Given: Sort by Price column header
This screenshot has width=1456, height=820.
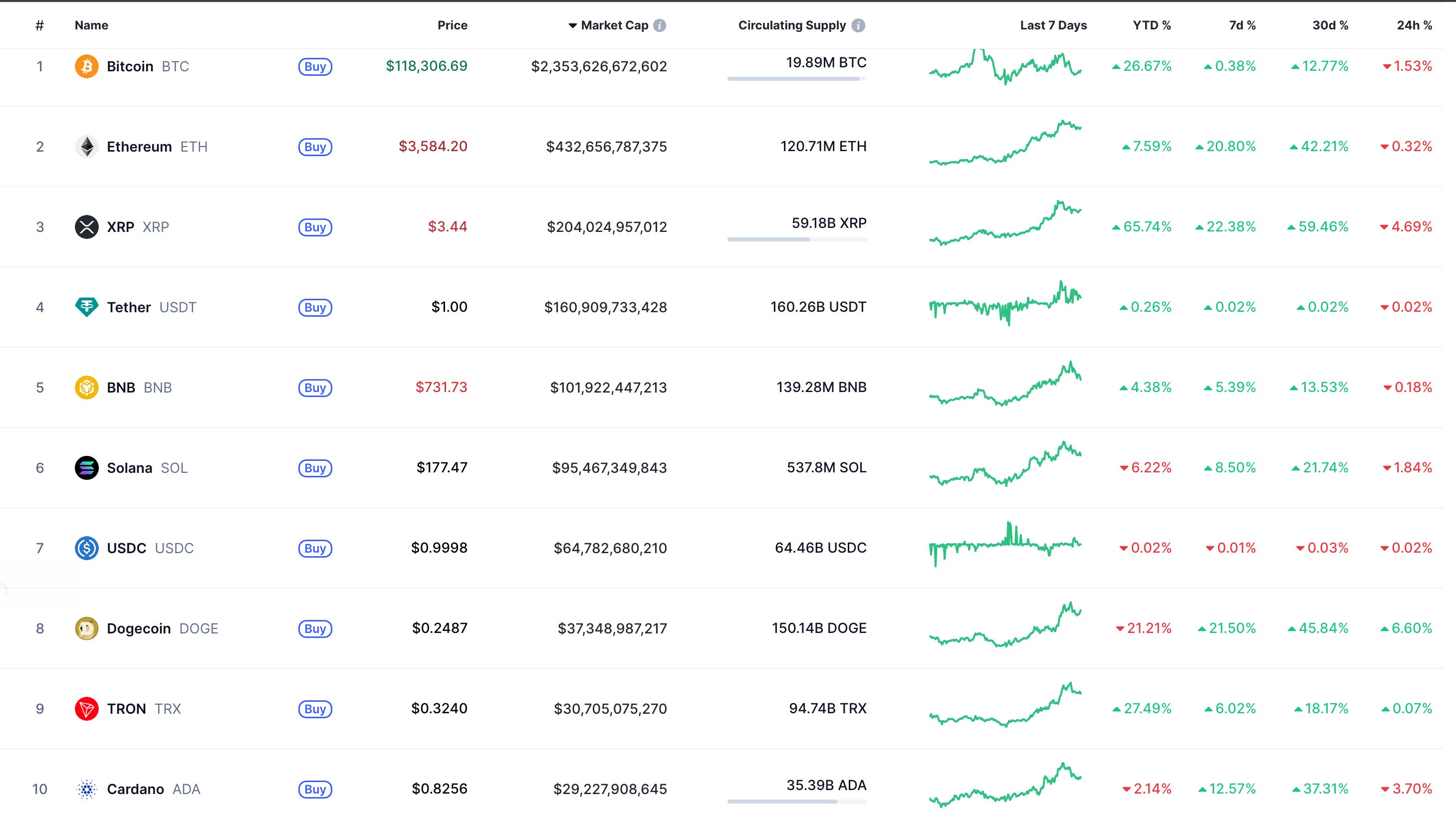Looking at the screenshot, I should click(x=452, y=25).
